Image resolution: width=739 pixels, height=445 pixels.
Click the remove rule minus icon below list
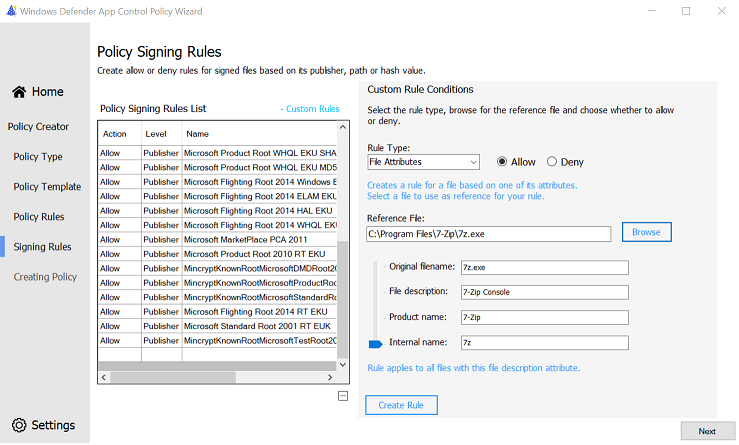(x=343, y=396)
